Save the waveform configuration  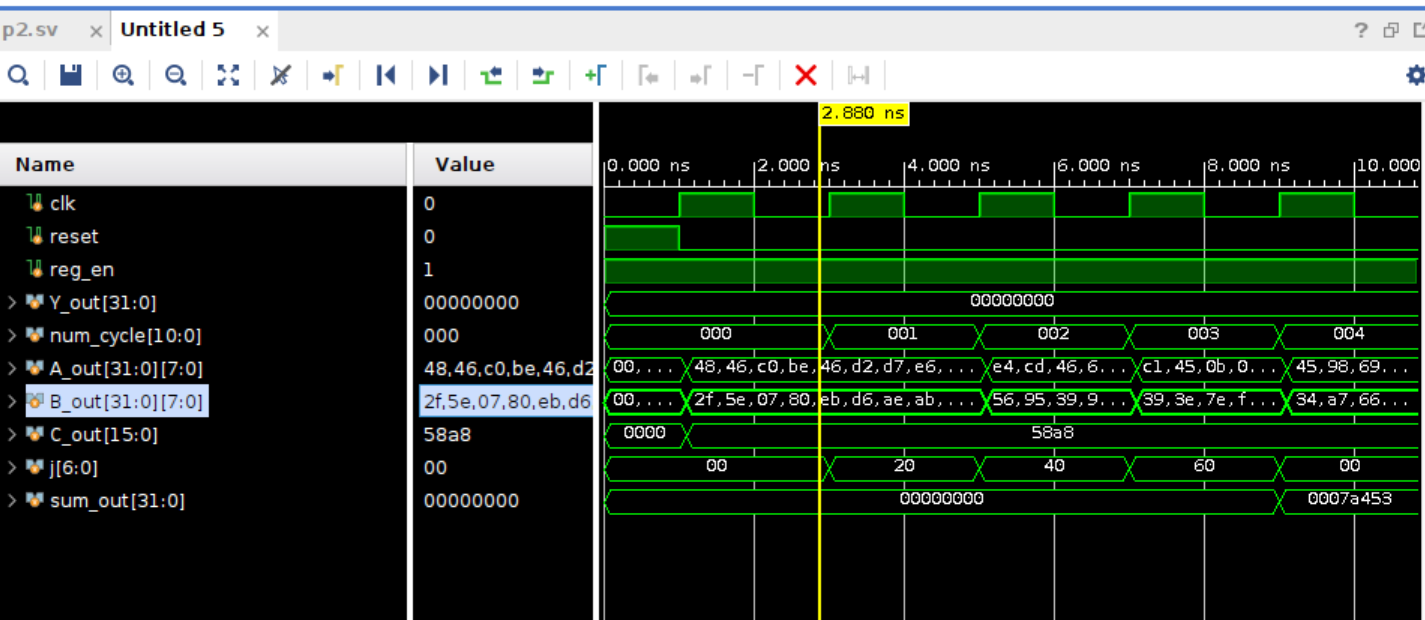(x=70, y=75)
